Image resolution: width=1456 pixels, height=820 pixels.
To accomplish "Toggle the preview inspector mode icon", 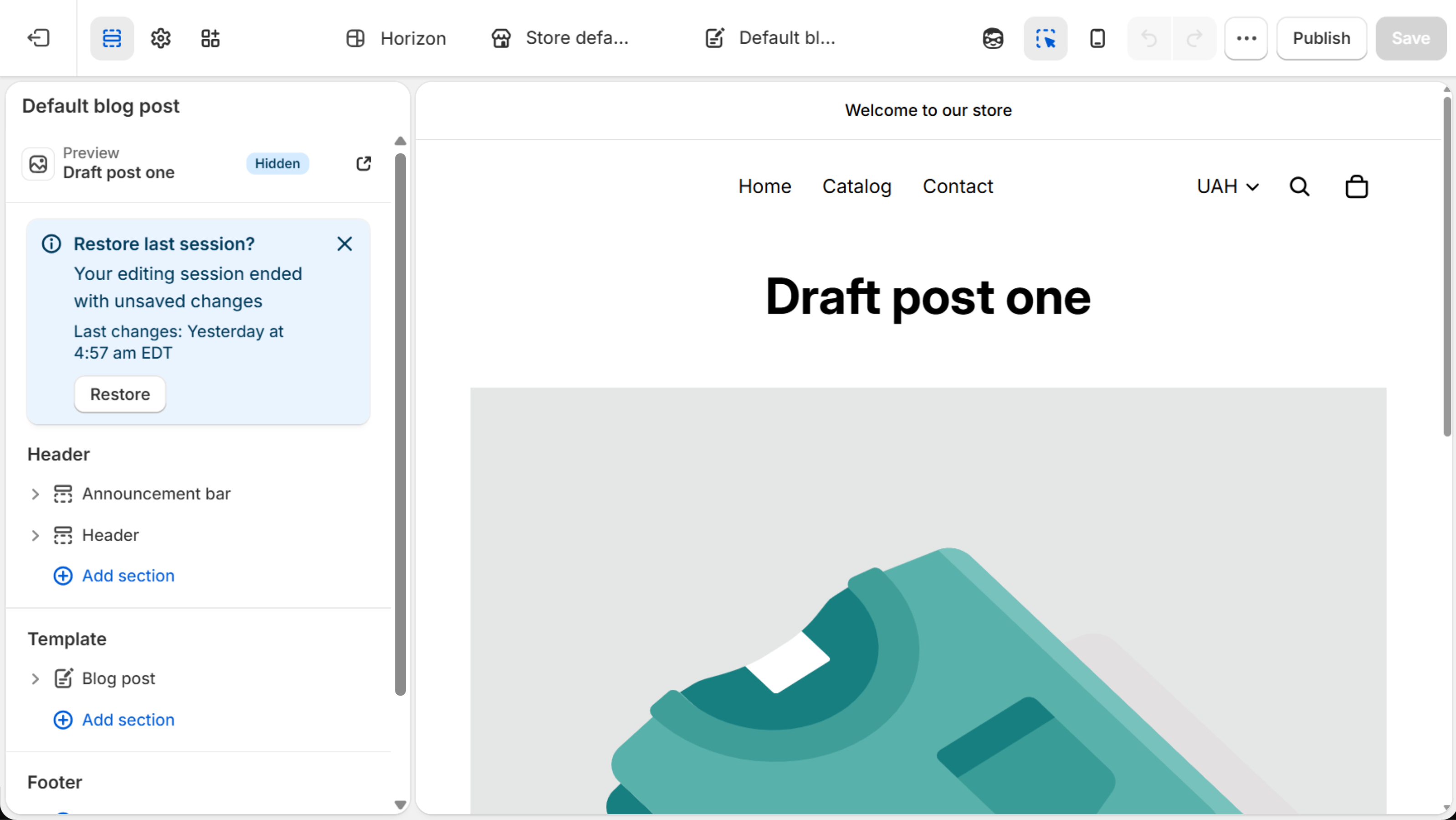I will pyautogui.click(x=1045, y=38).
